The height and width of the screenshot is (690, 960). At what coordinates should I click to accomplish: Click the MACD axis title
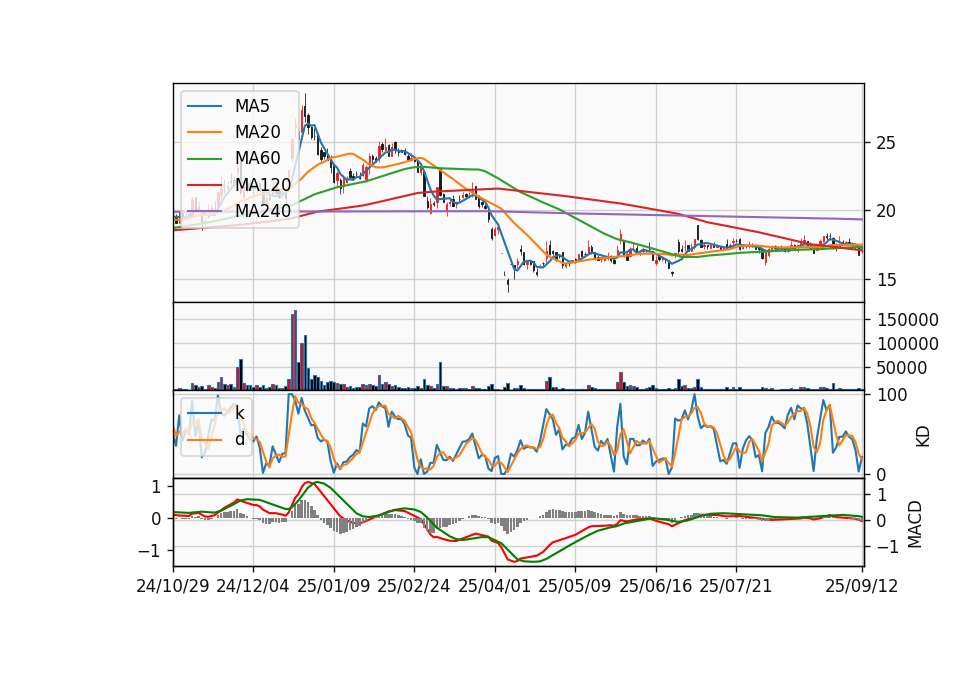pyautogui.click(x=915, y=524)
